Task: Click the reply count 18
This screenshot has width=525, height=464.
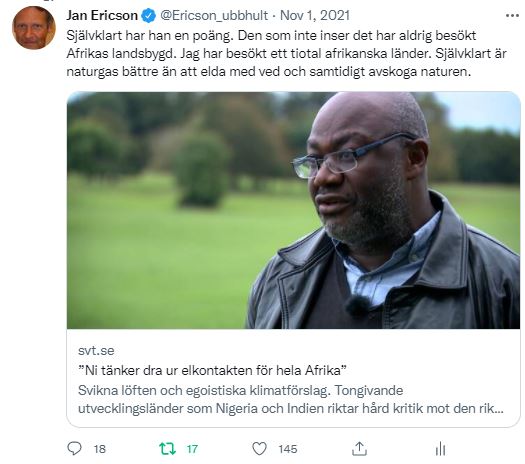Action: pos(99,449)
